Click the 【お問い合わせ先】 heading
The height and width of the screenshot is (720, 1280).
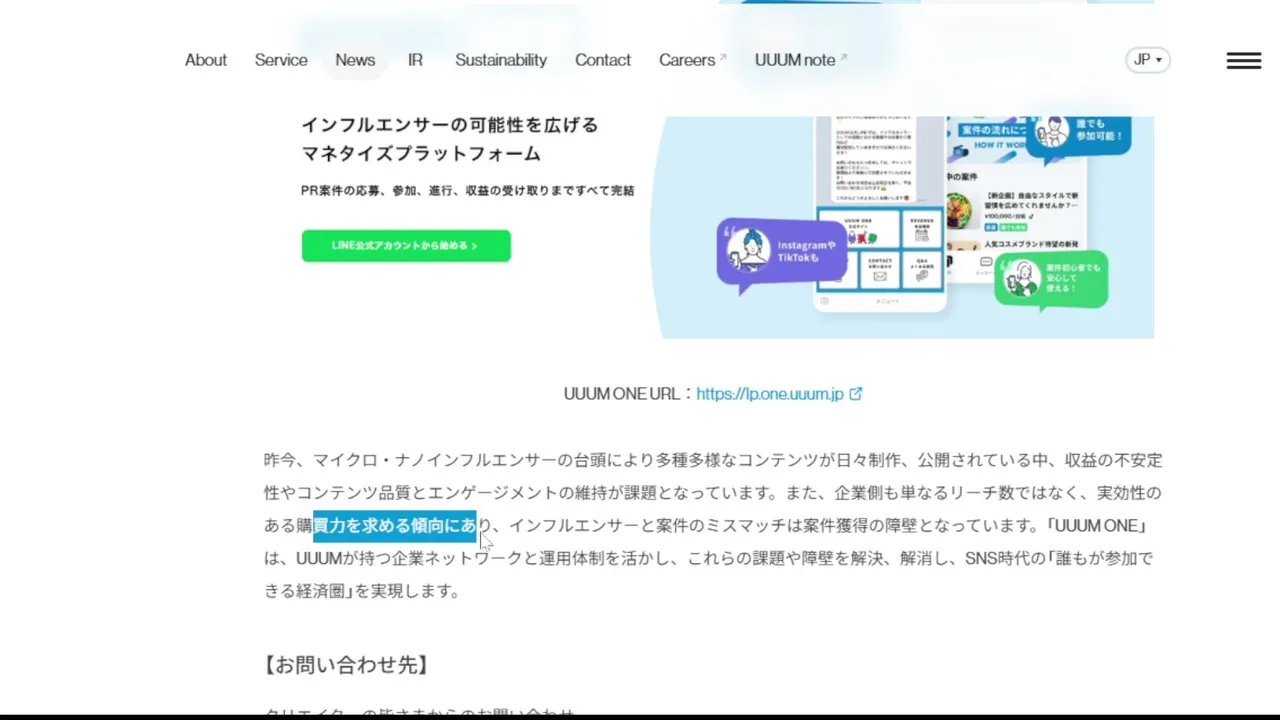pos(347,665)
